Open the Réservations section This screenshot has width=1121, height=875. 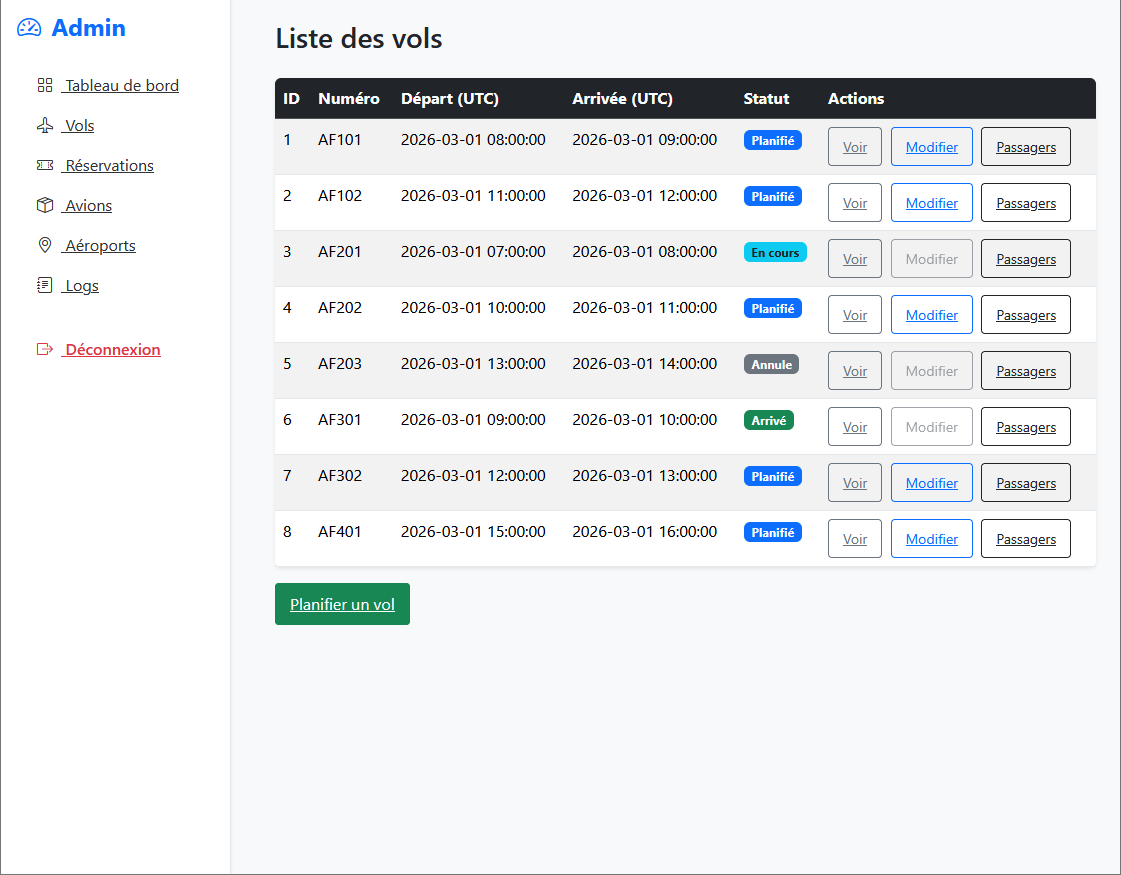tap(107, 165)
